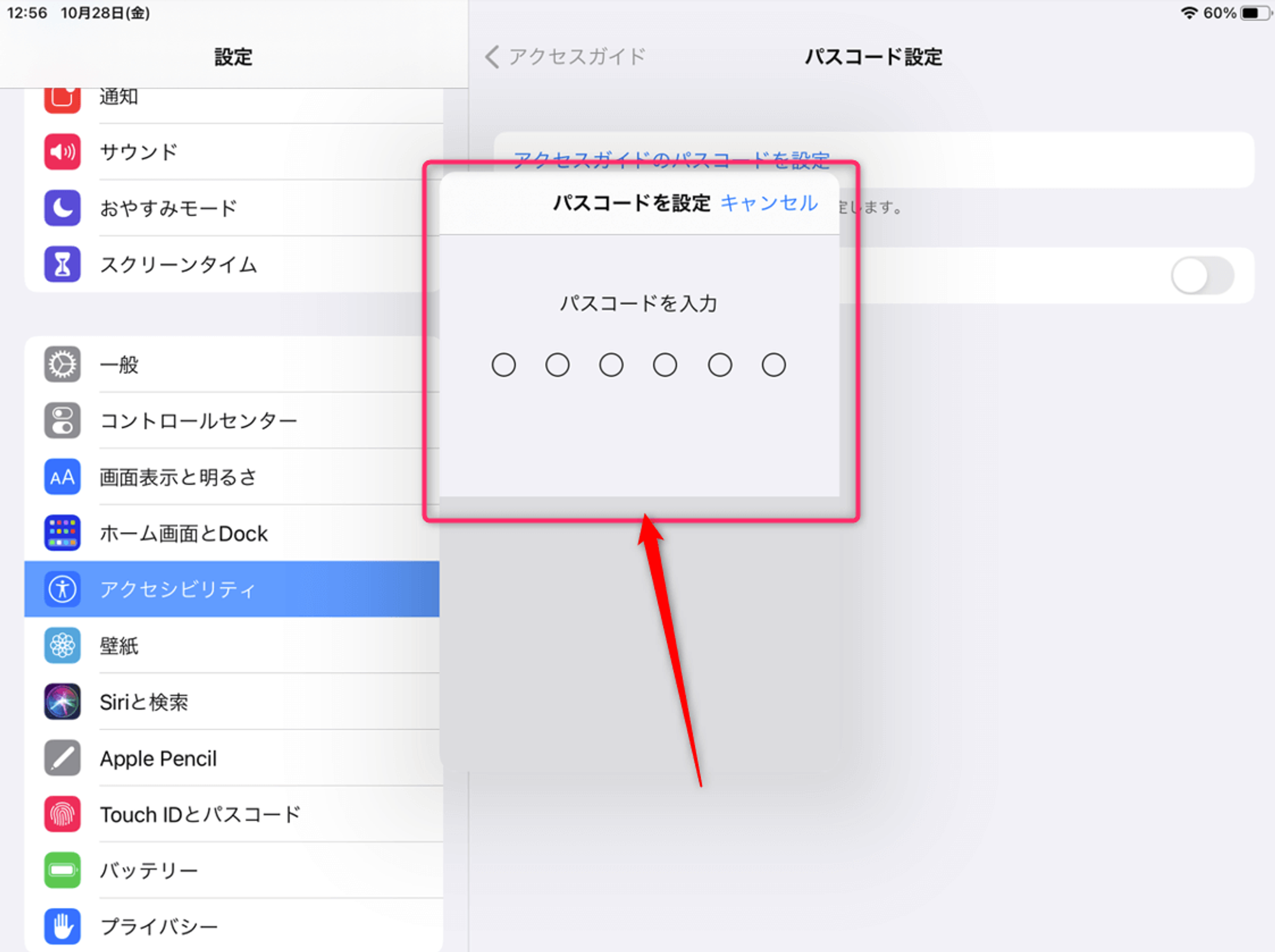This screenshot has width=1275, height=952.
Task: Open Siriと検索 row
Action: (232, 702)
